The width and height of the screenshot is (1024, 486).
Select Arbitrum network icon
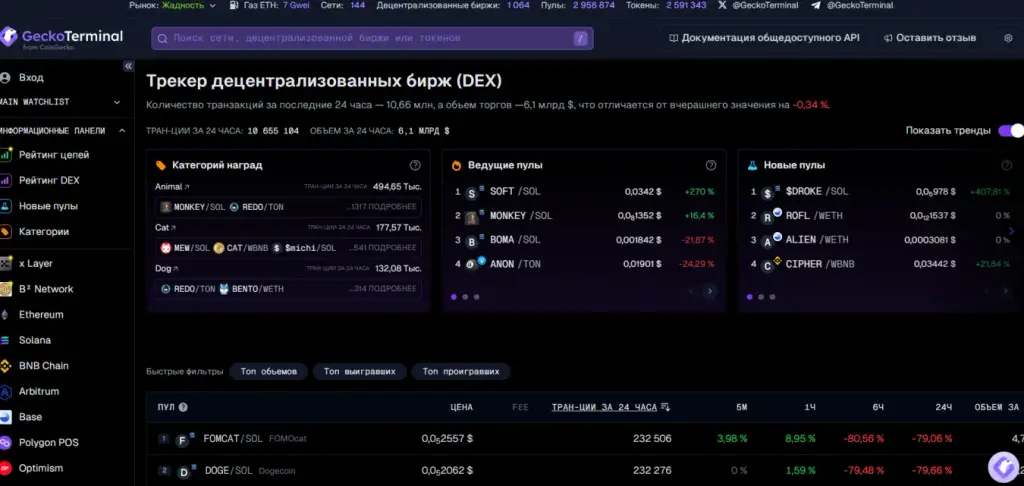click(6, 391)
